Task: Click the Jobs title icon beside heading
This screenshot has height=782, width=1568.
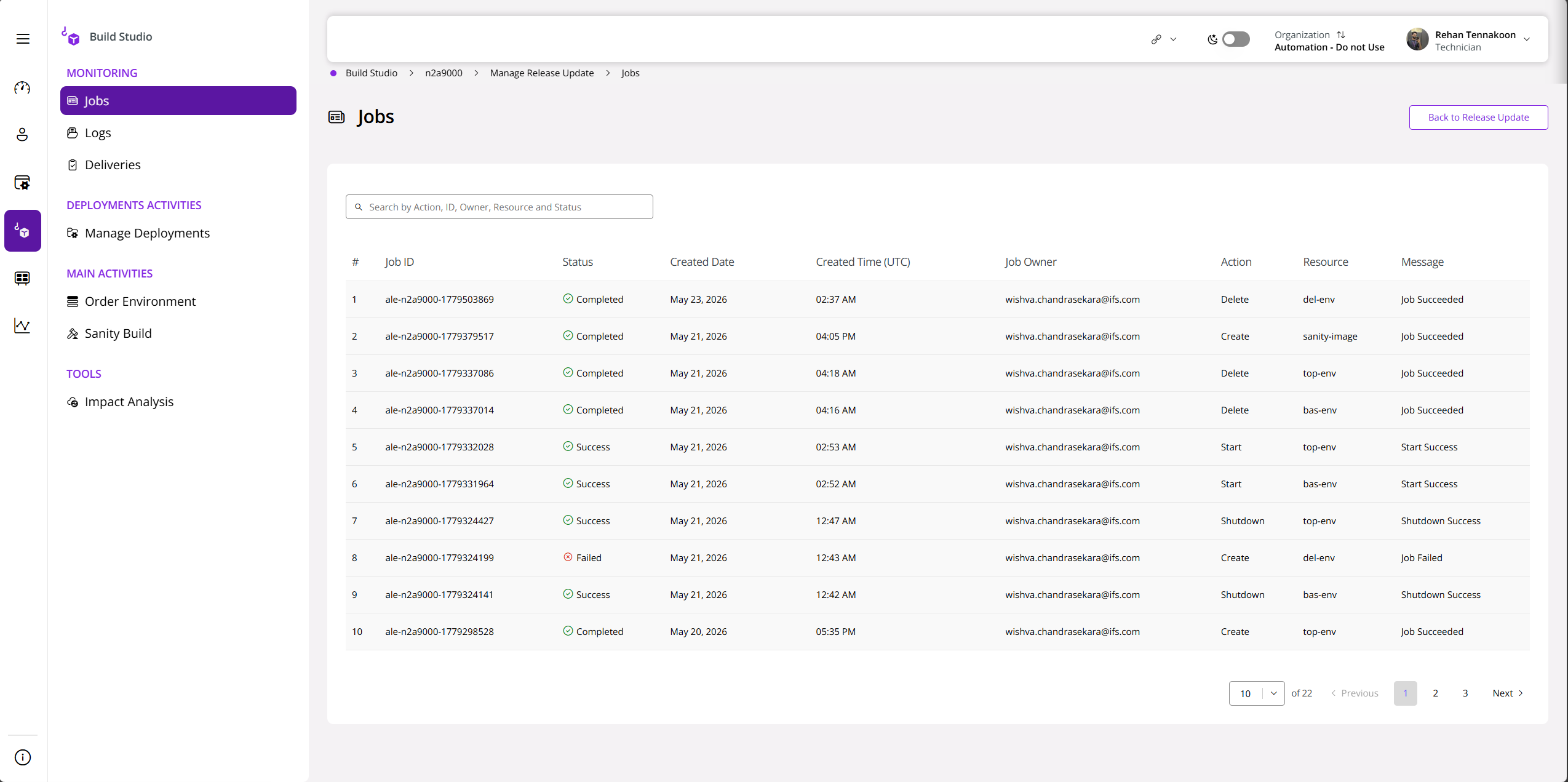Action: pyautogui.click(x=336, y=117)
